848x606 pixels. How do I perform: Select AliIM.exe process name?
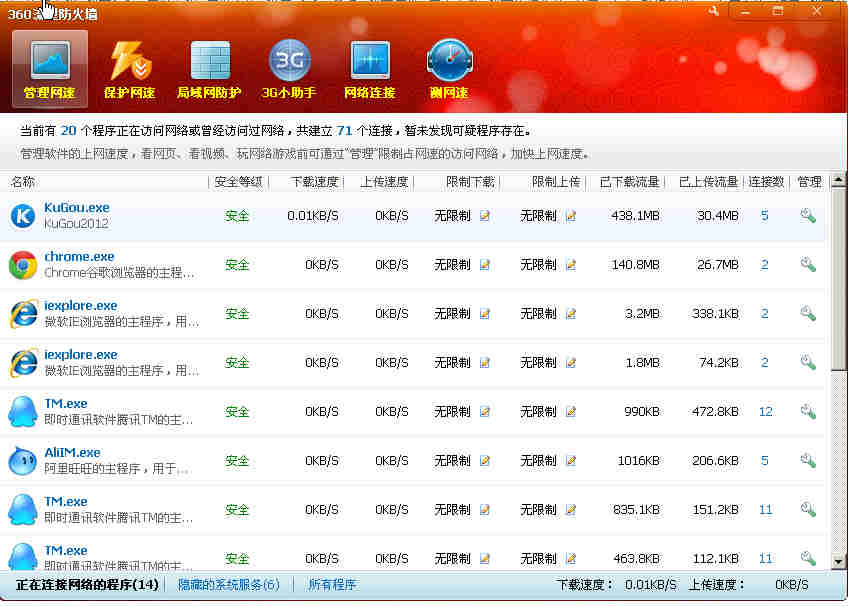click(x=72, y=452)
